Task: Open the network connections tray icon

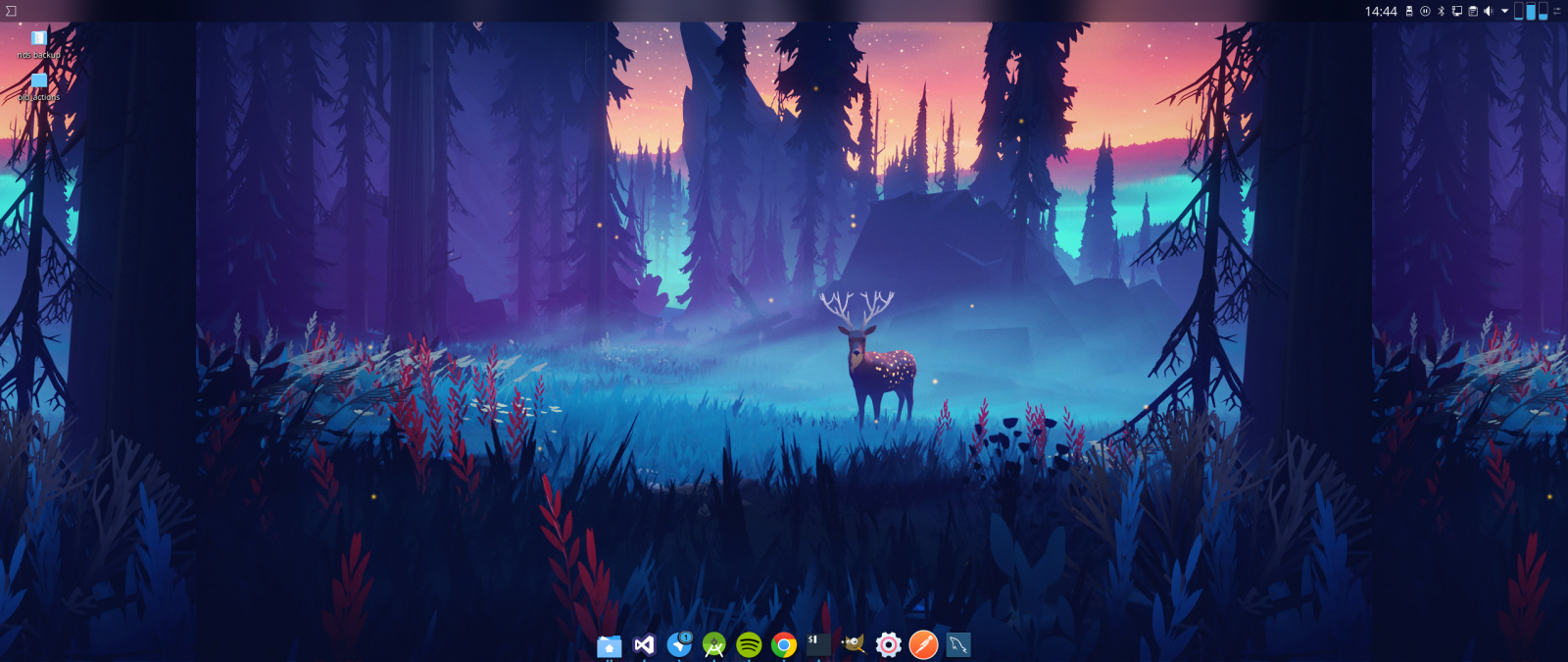Action: tap(1456, 11)
